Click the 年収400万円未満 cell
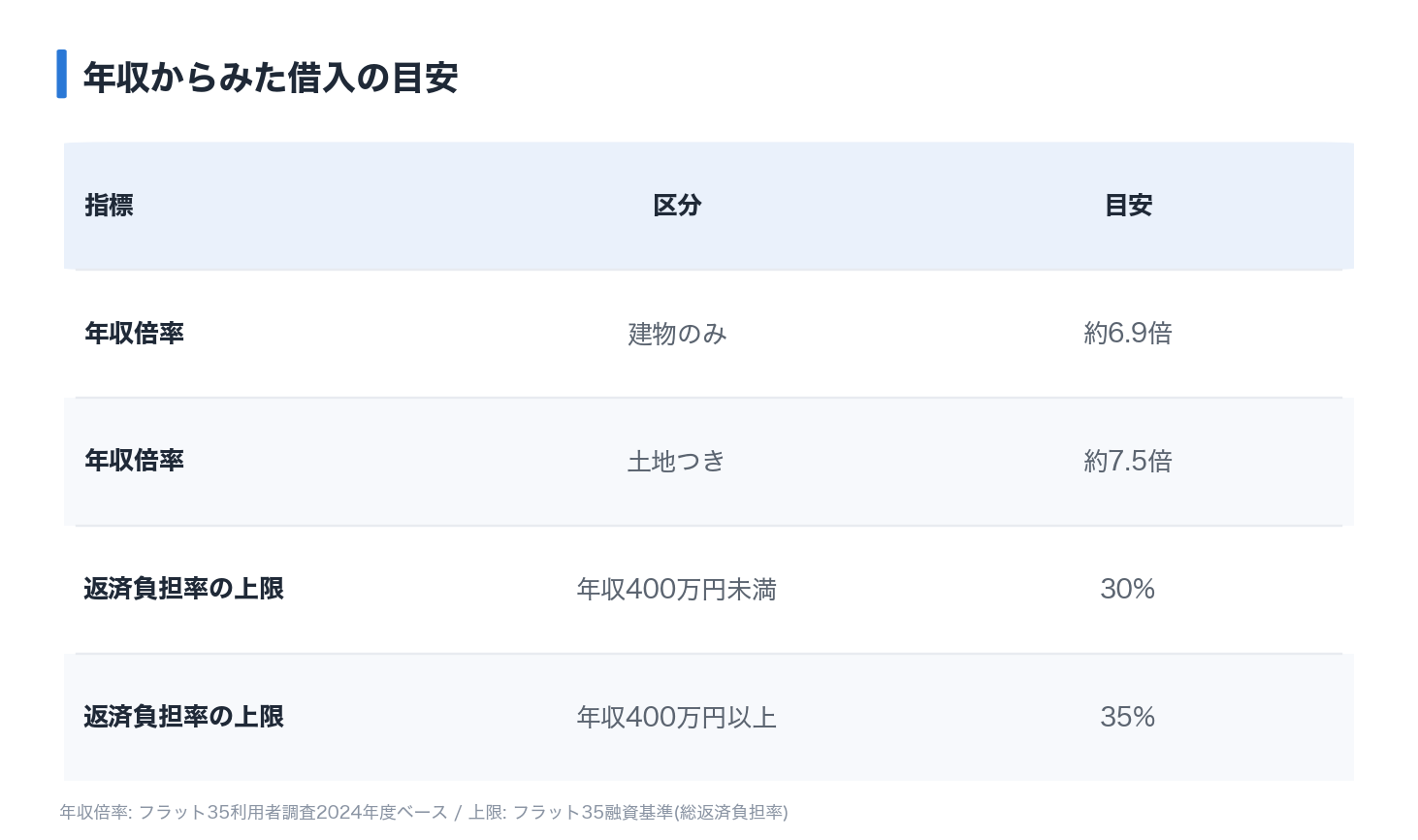Viewport: 1418px width, 840px height. point(677,589)
